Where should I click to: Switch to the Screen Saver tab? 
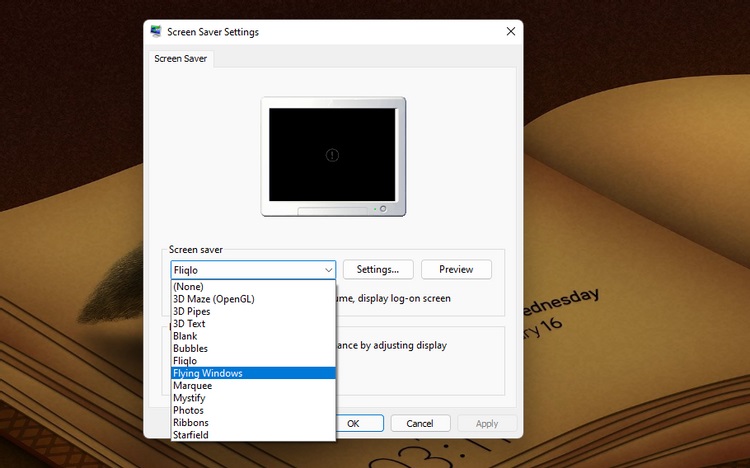(180, 58)
